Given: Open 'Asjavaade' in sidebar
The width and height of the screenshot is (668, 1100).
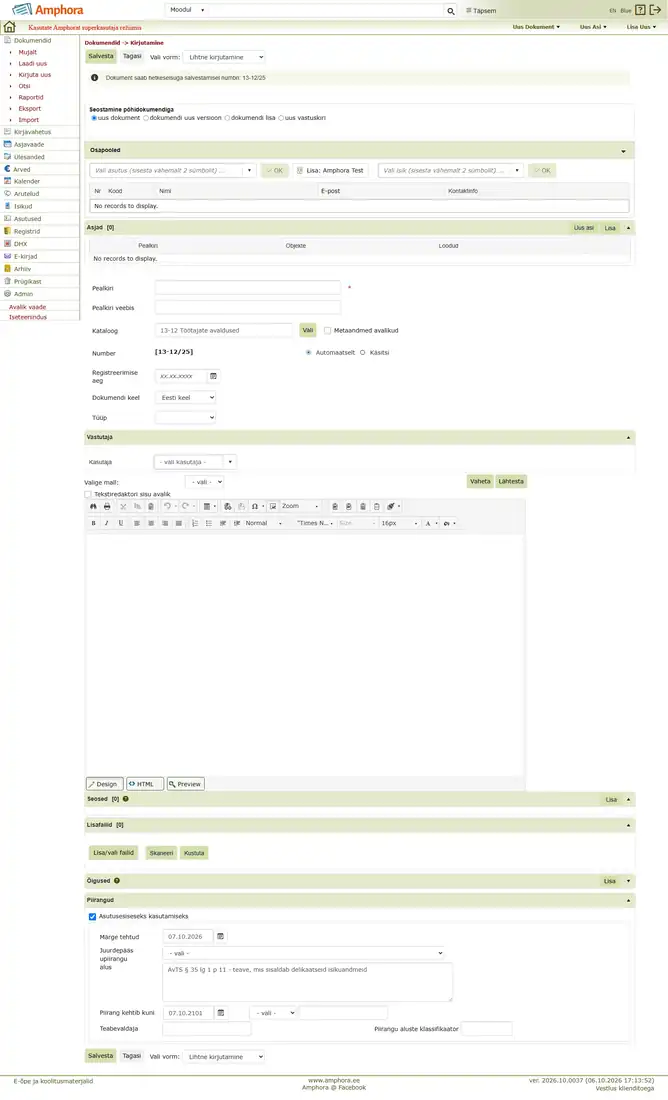Looking at the screenshot, I should click(29, 145).
